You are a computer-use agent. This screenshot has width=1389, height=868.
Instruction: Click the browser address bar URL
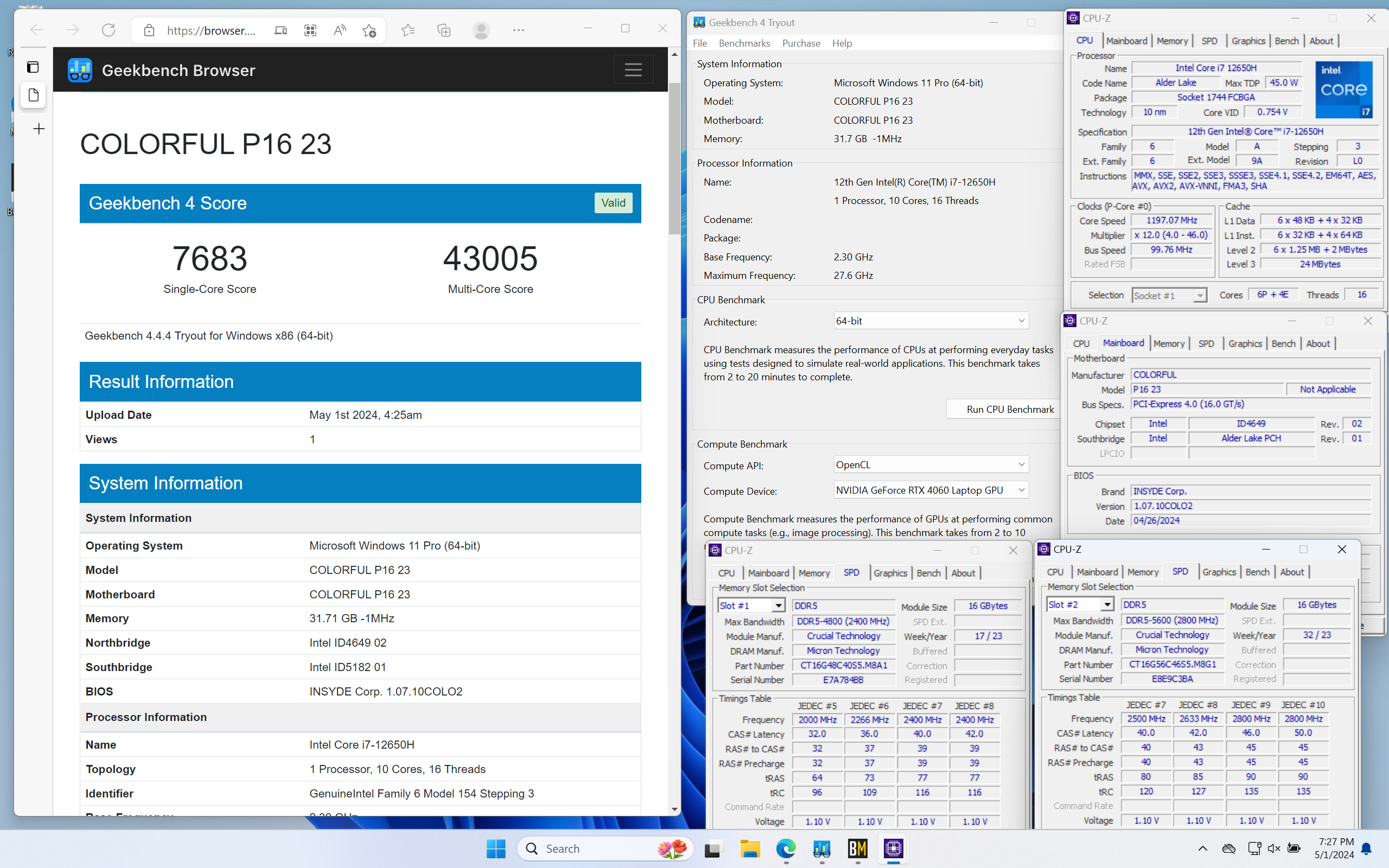pos(211,30)
